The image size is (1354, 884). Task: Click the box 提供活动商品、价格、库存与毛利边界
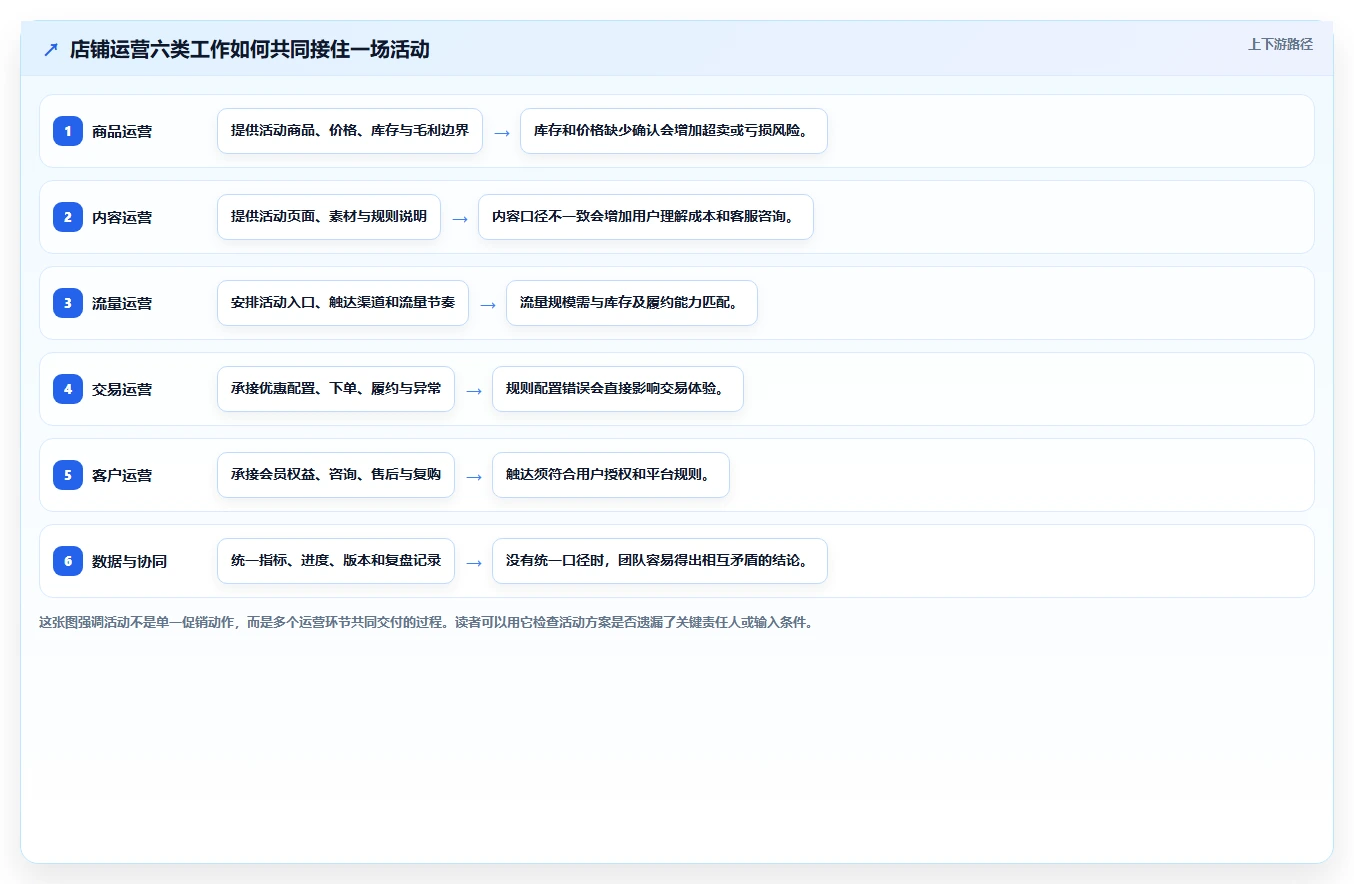coord(350,131)
